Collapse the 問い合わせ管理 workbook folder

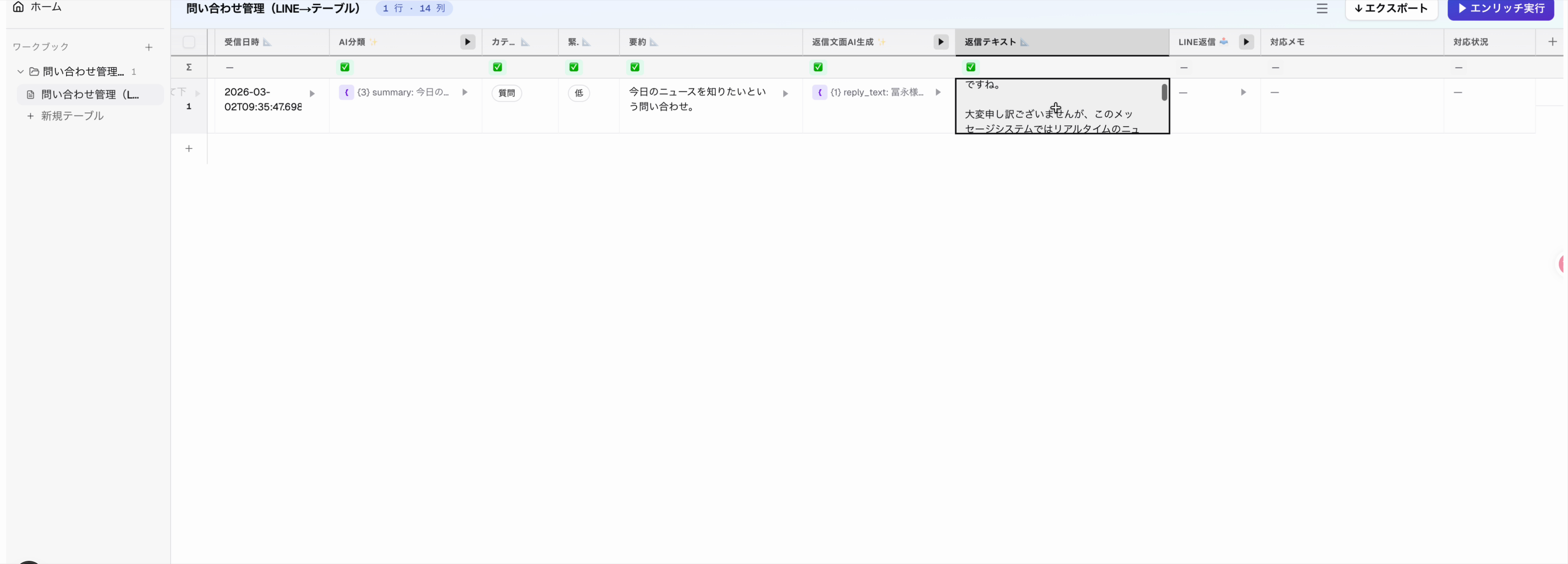(x=20, y=72)
